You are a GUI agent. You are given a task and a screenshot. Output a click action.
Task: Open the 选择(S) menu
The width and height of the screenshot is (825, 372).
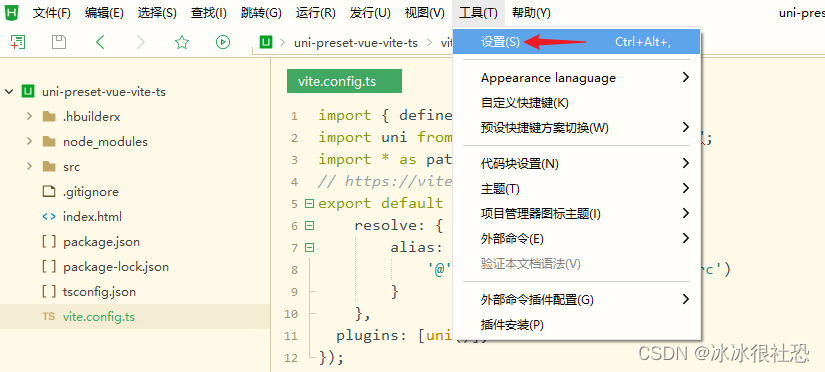coord(157,13)
